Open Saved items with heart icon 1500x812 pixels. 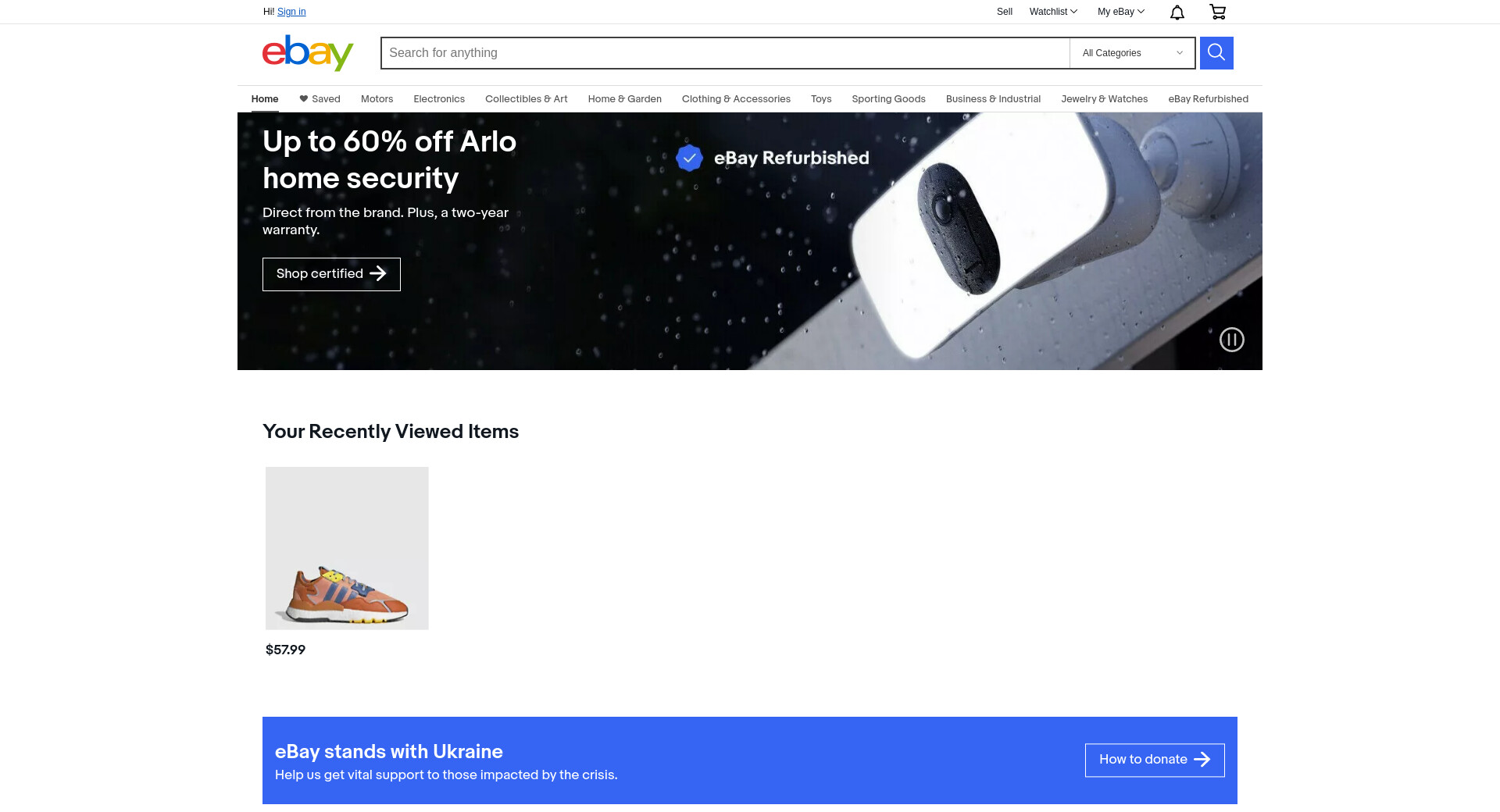click(320, 99)
